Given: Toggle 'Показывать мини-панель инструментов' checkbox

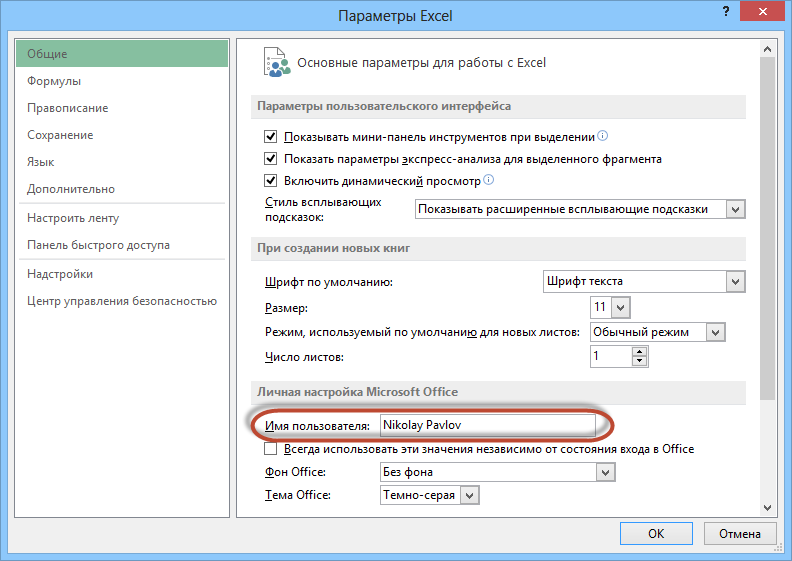Looking at the screenshot, I should click(x=271, y=136).
